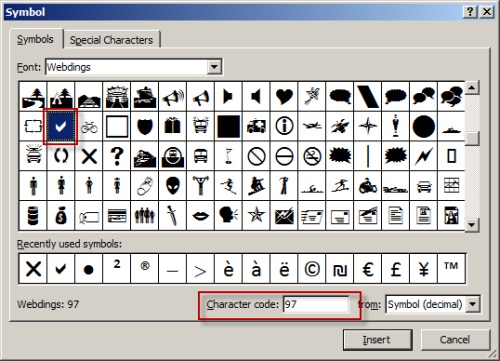Open the Font dropdown list
500x361 pixels.
click(214, 67)
